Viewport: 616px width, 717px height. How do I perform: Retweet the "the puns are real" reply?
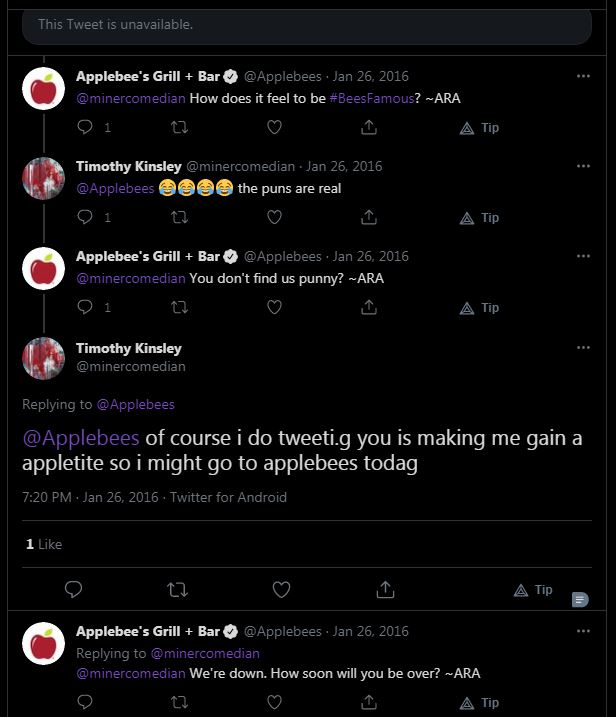click(x=179, y=217)
